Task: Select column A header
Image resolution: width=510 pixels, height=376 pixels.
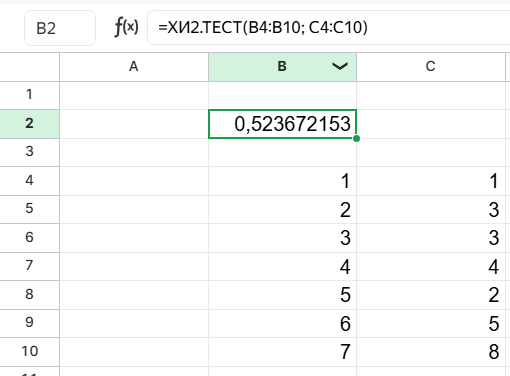Action: click(134, 67)
